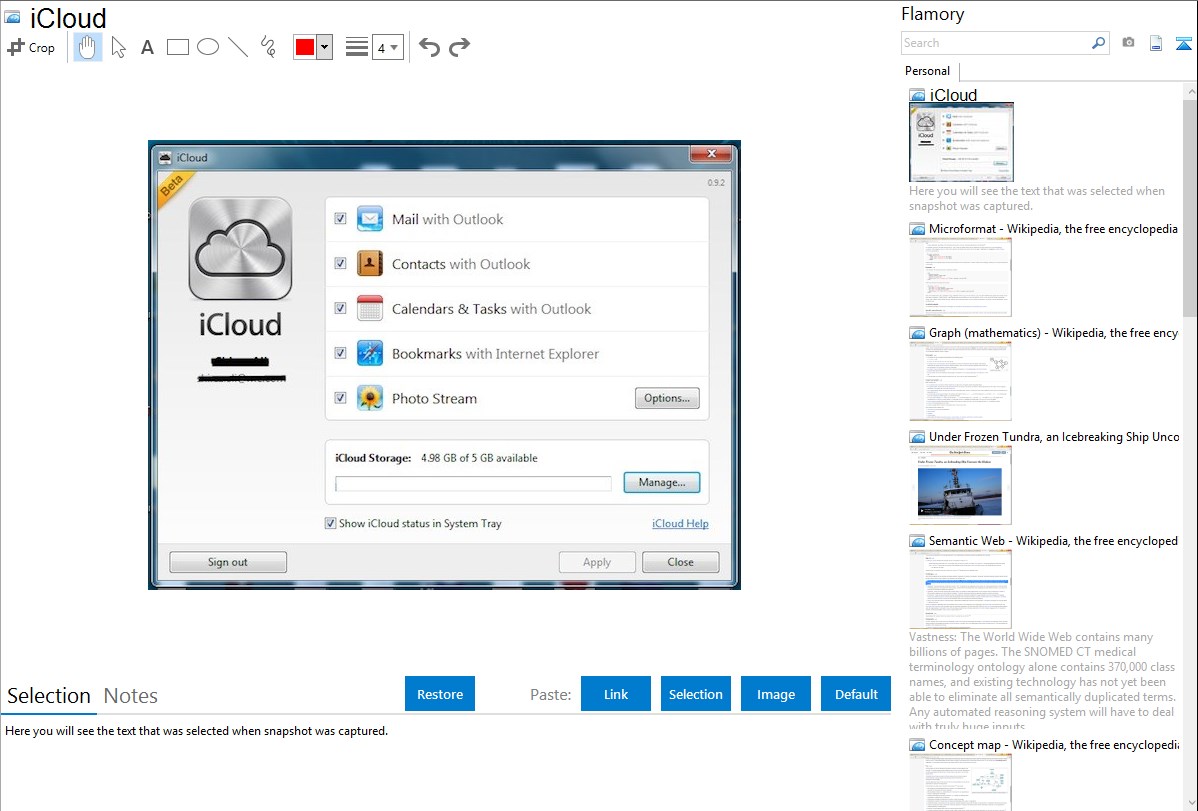Capture snapshot with camera icon
The image size is (1198, 811).
(x=1128, y=43)
